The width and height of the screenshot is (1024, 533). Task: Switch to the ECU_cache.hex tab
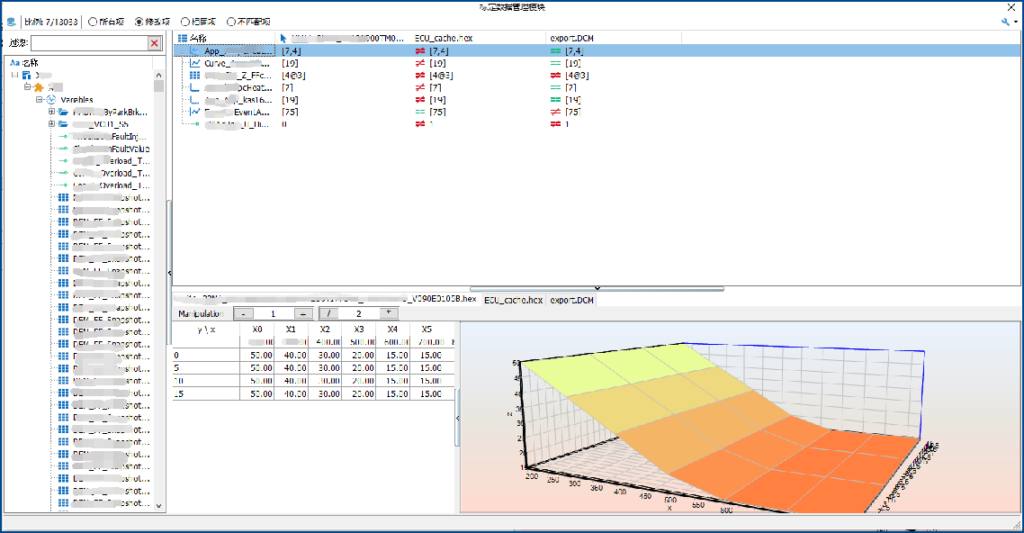512,300
